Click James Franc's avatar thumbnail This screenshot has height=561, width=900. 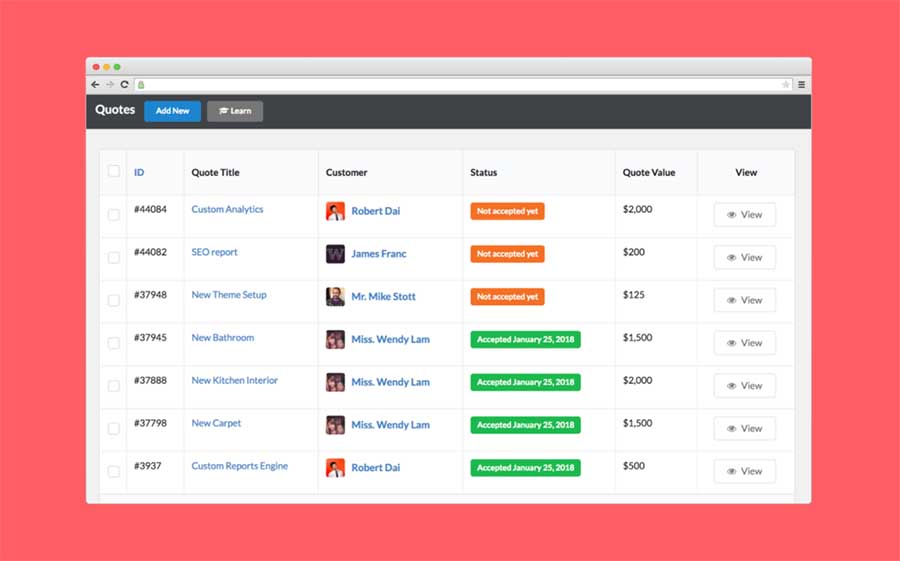click(335, 254)
